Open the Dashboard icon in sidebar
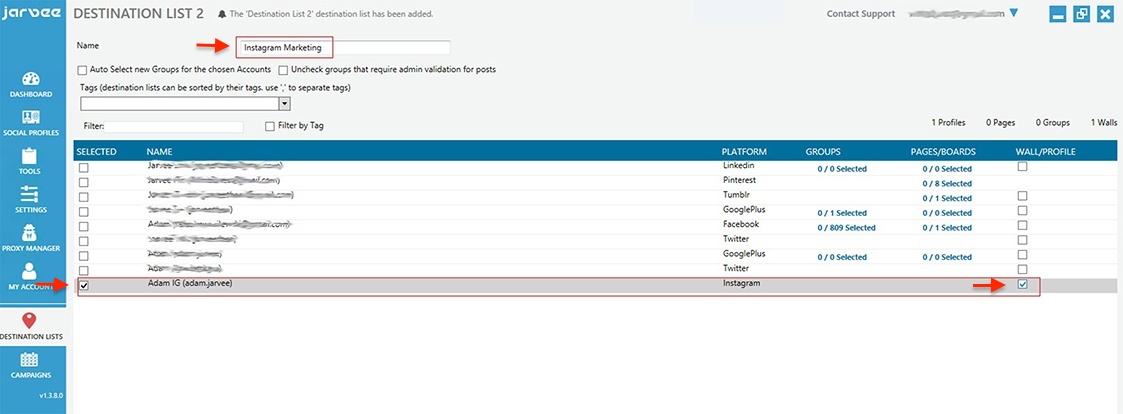The height and width of the screenshot is (414, 1123). [x=31, y=80]
